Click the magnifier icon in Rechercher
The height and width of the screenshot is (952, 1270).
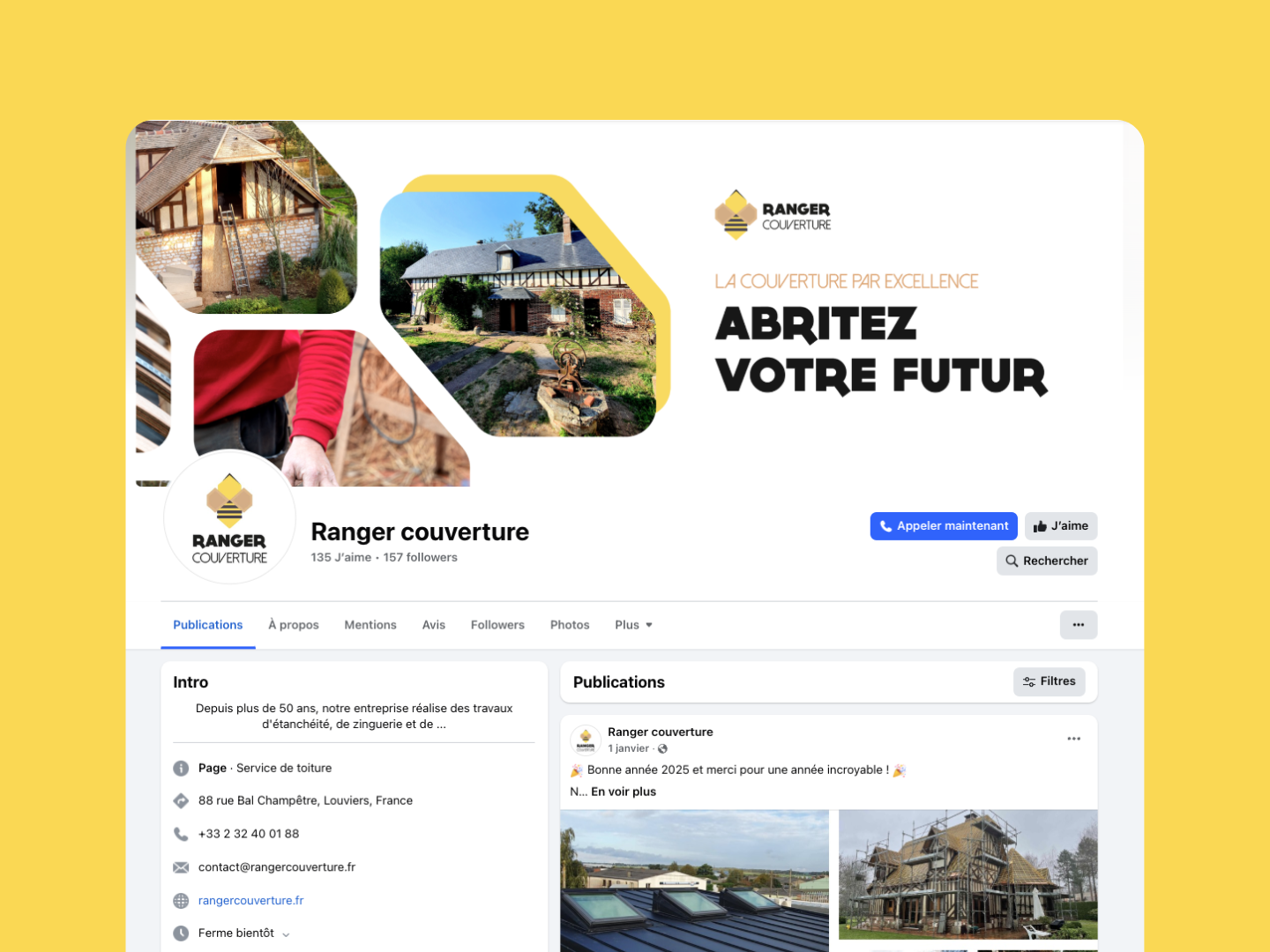[x=1012, y=561]
